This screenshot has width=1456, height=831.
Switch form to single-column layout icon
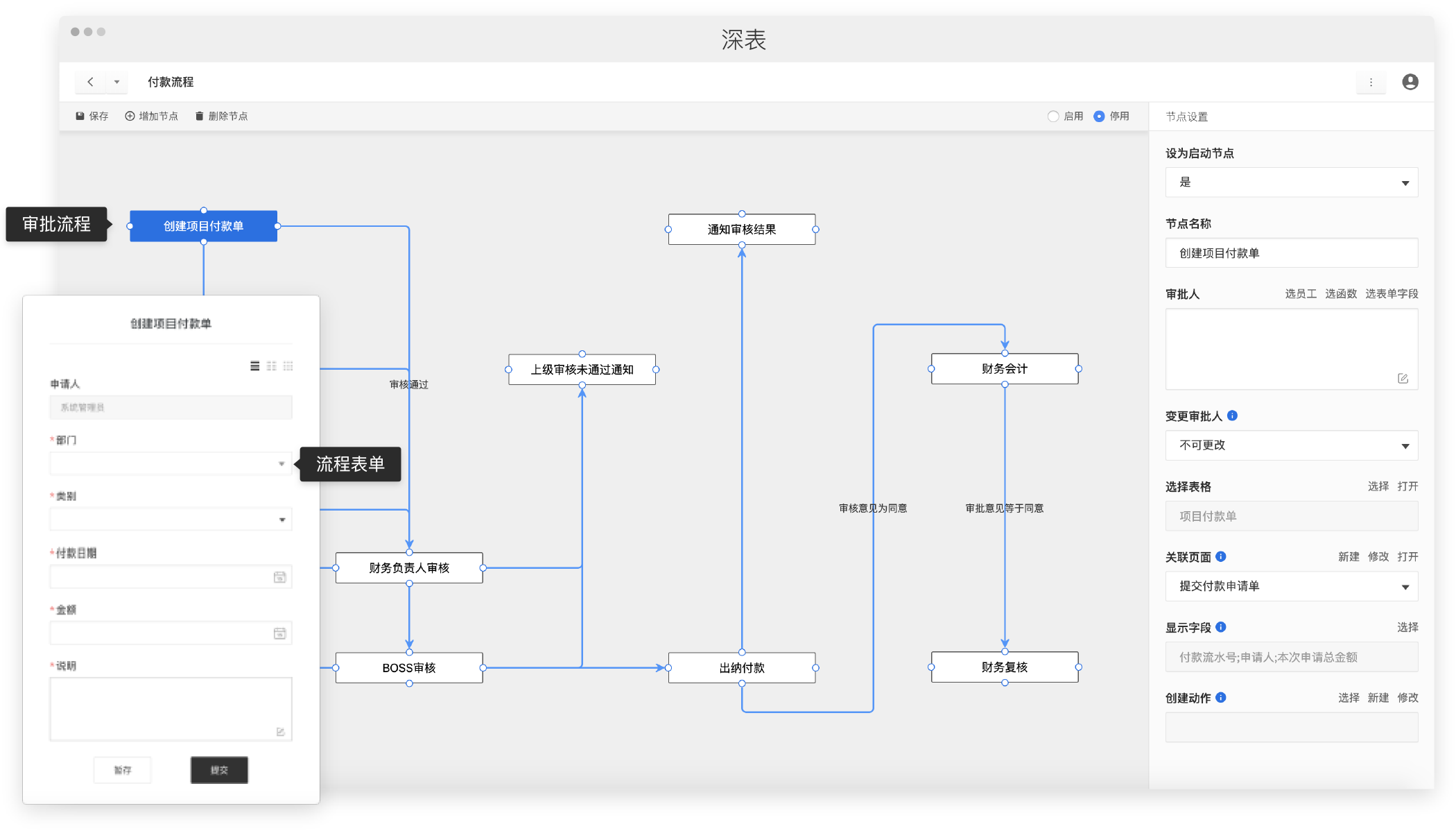(x=255, y=366)
